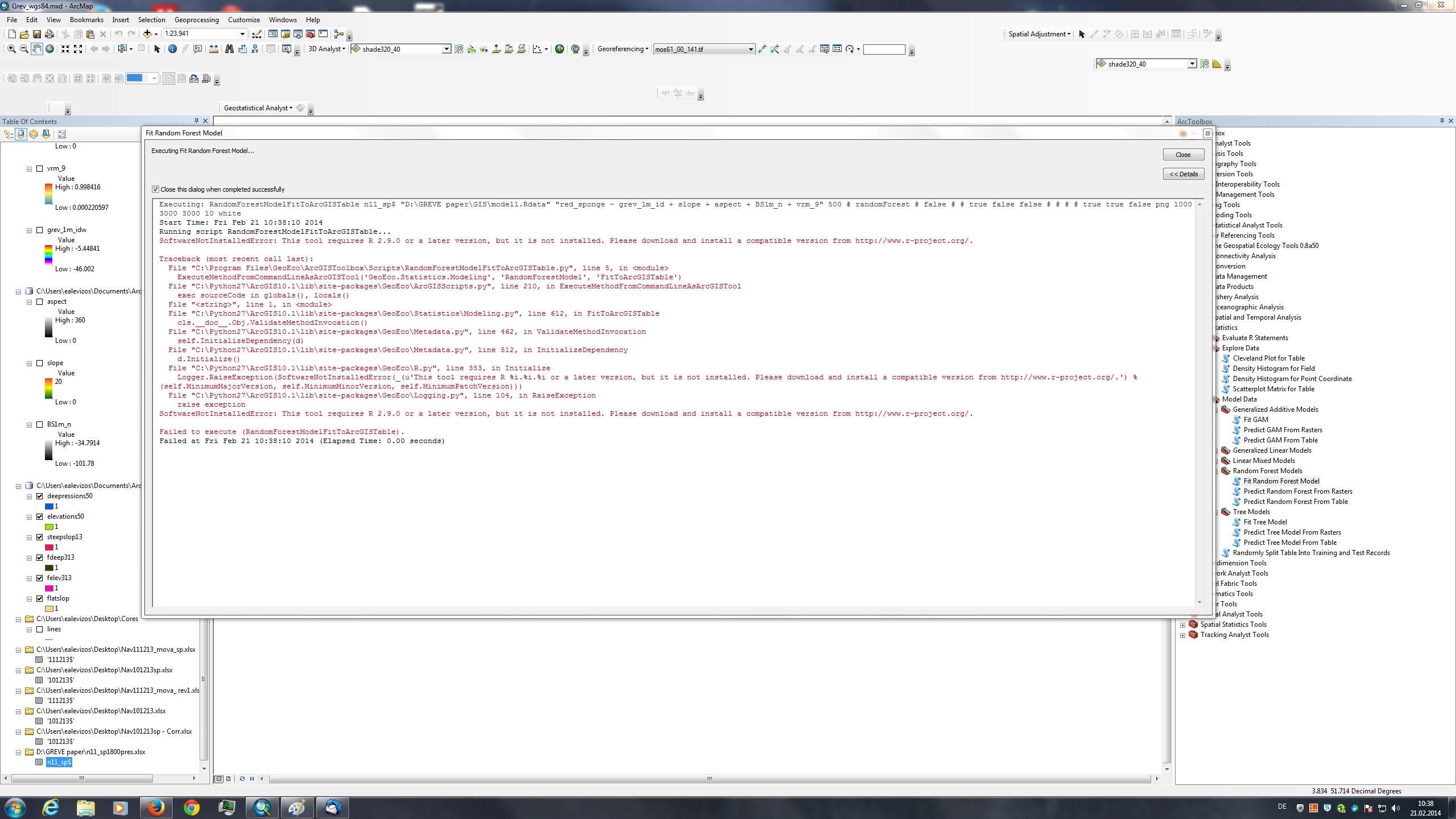This screenshot has height=819, width=1456.
Task: Launch ArcGlobe from 3D Analyst toolbar
Action: click(x=576, y=49)
